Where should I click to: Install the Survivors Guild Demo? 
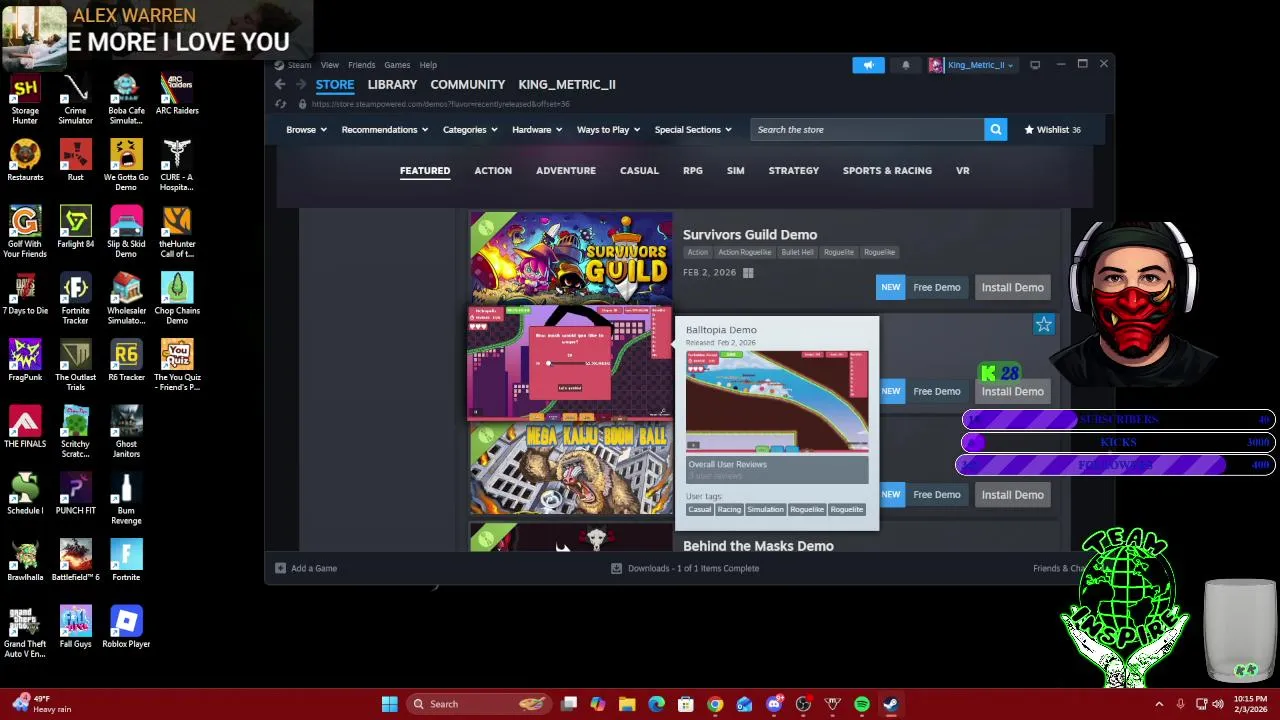click(x=1012, y=288)
